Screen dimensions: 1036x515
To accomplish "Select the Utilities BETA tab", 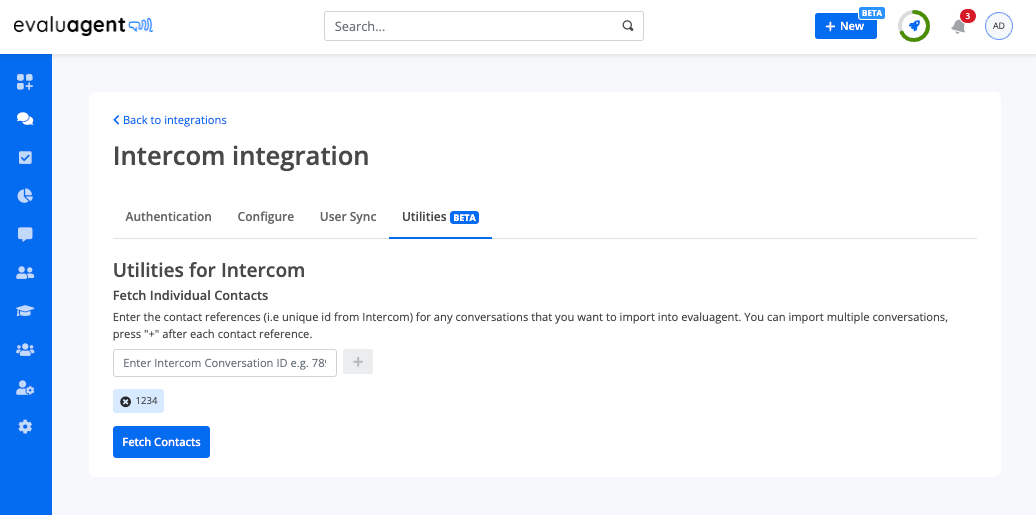I will [440, 217].
